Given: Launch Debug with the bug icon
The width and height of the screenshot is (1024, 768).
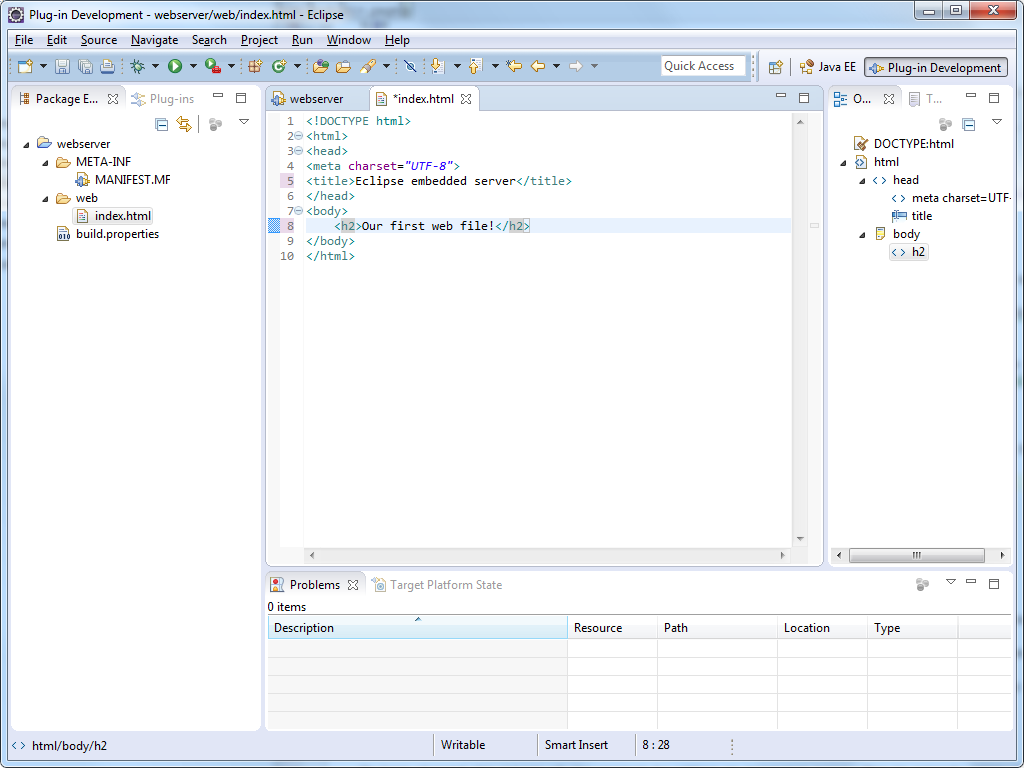Looking at the screenshot, I should (x=138, y=66).
